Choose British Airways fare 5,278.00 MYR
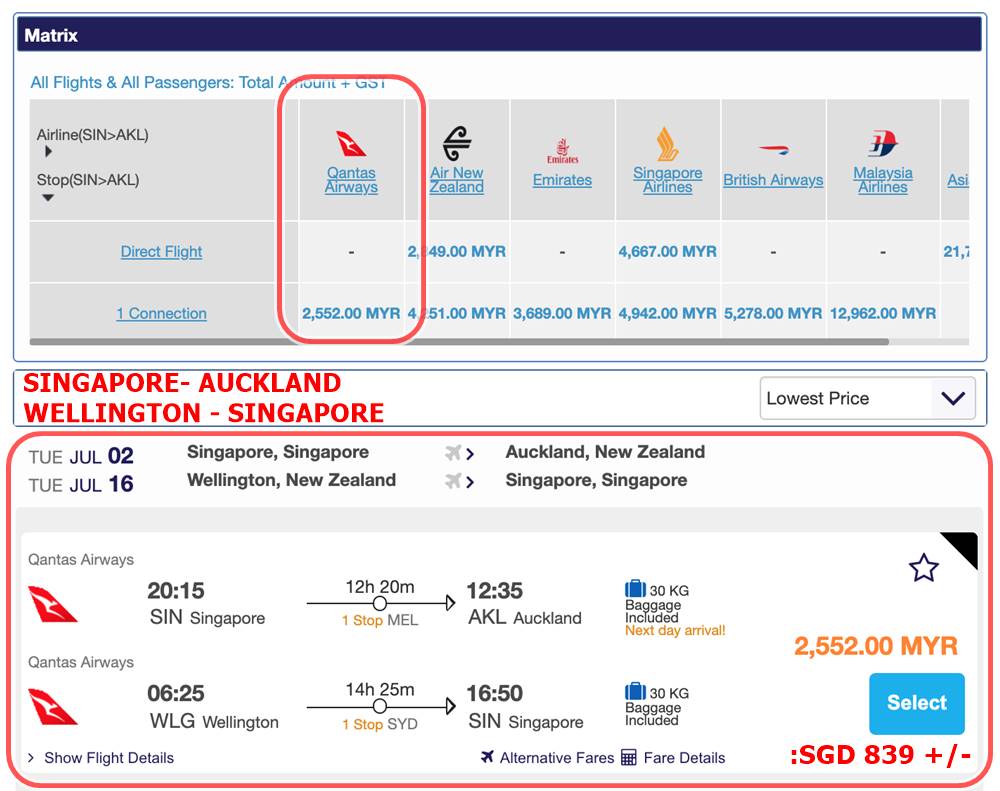The height and width of the screenshot is (791, 1000). [773, 314]
